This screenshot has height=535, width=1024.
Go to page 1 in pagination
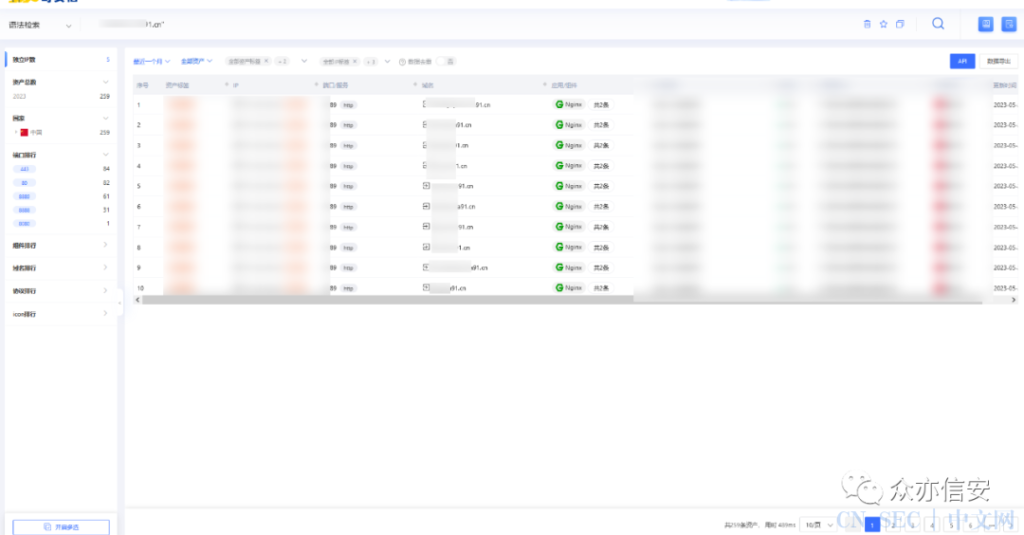(872, 525)
